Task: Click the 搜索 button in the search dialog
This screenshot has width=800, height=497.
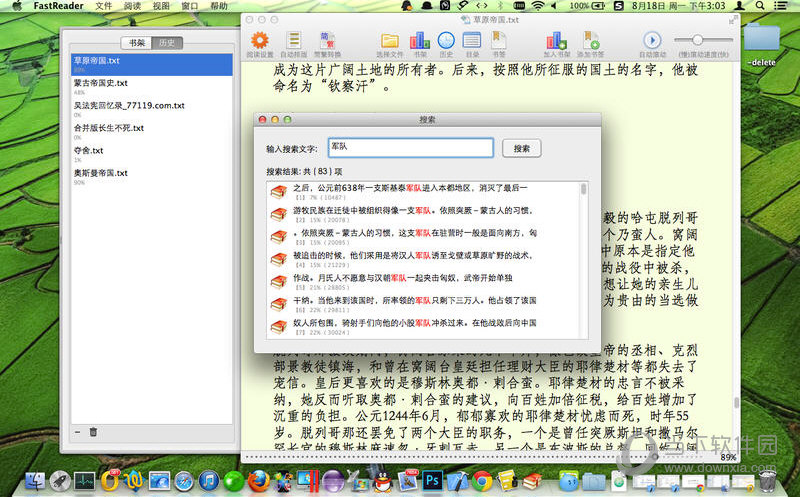Action: tap(521, 148)
